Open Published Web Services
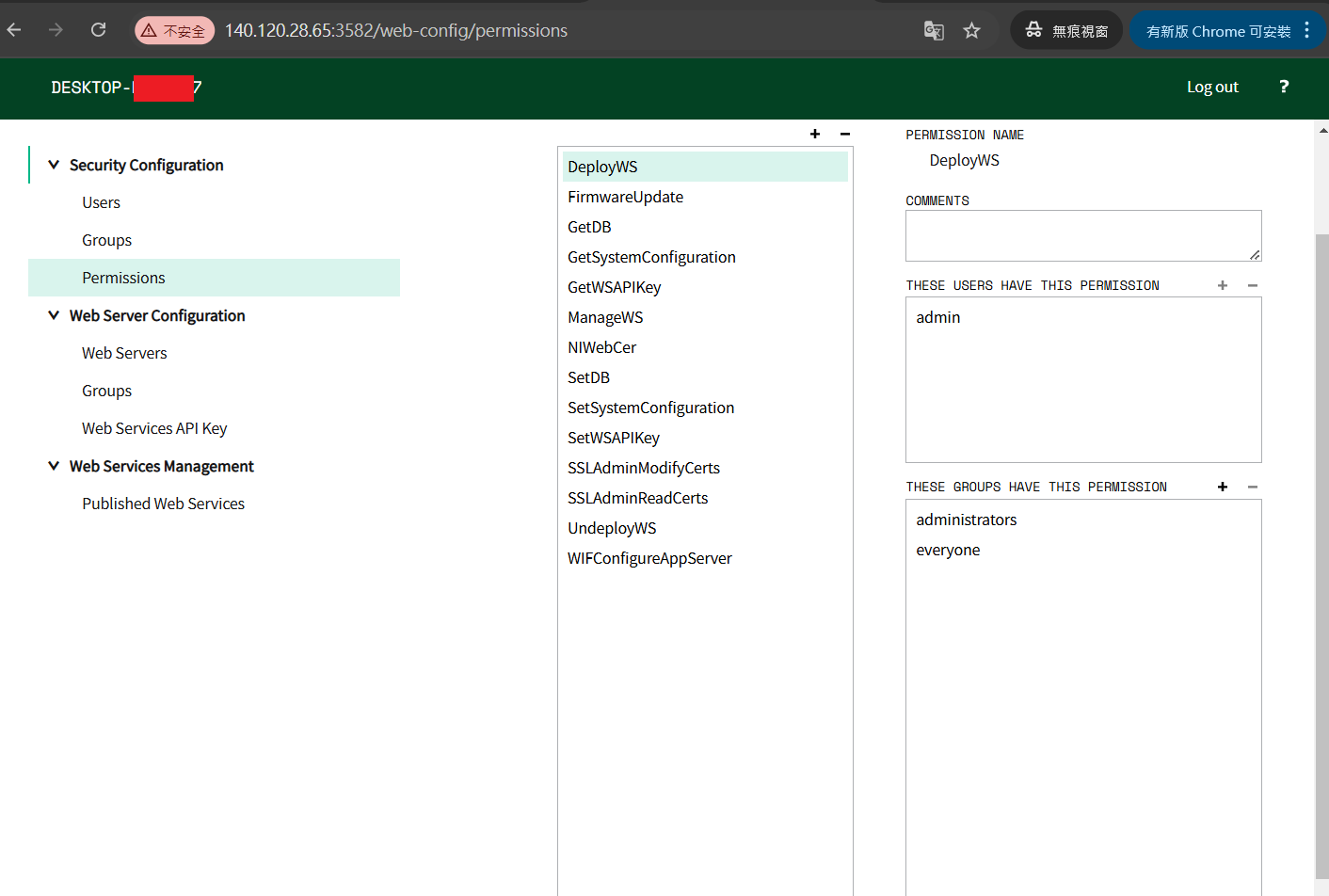Image resolution: width=1329 pixels, height=896 pixels. pos(163,504)
